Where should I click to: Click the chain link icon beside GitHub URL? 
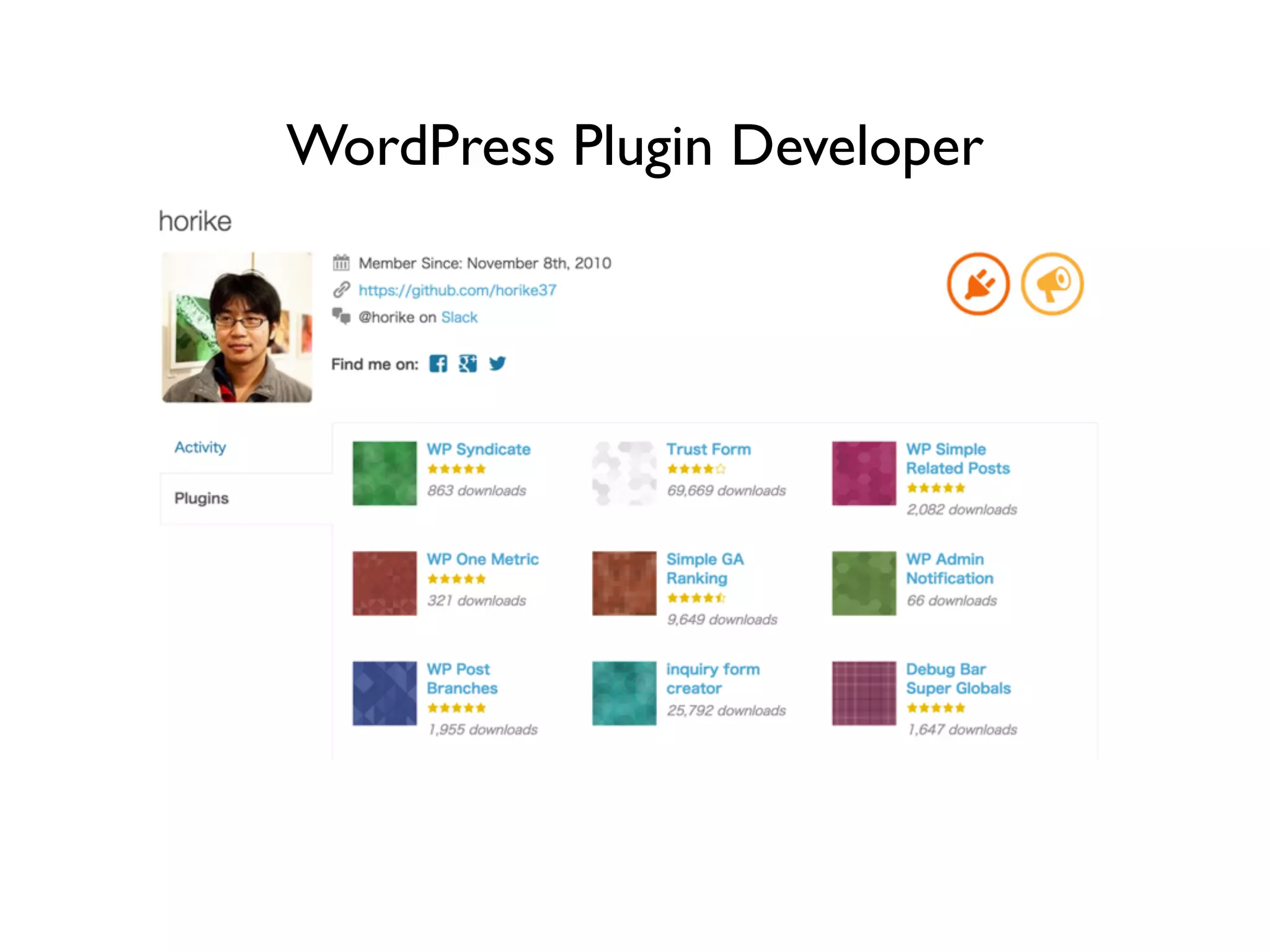[x=341, y=289]
